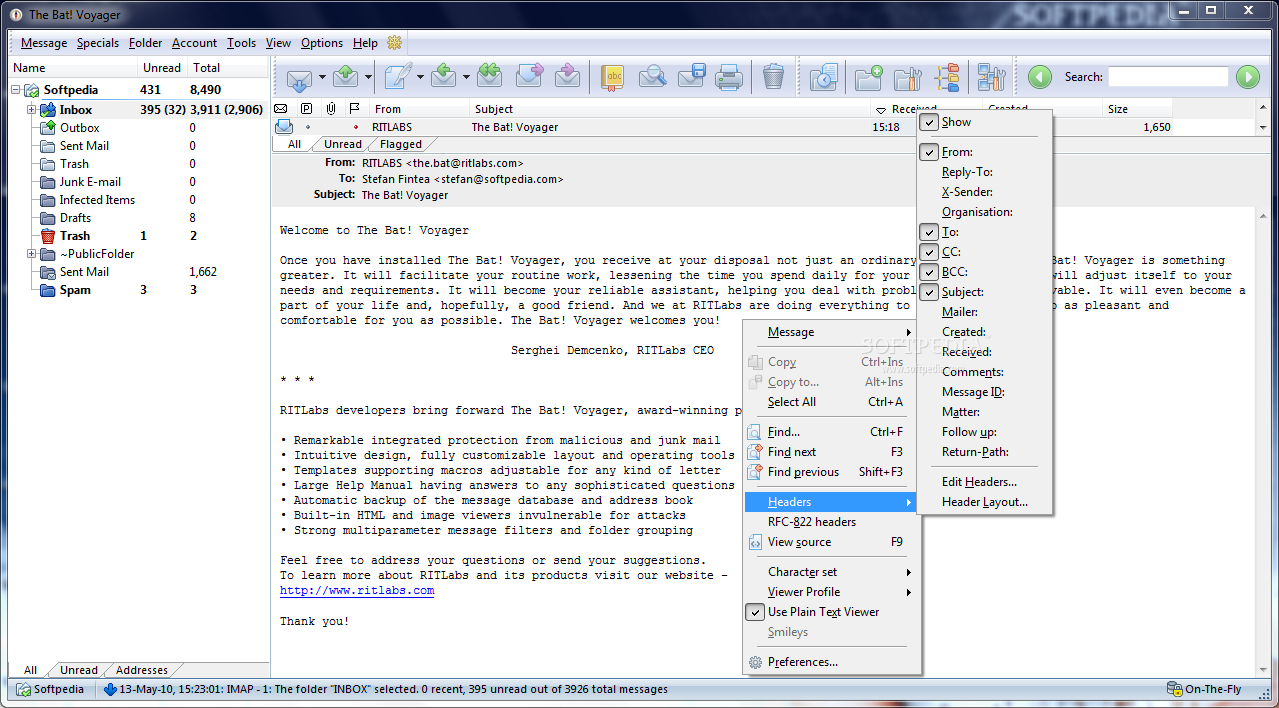Click the Account Properties toolbar icon
Image resolution: width=1279 pixels, height=708 pixels.
coord(991,77)
